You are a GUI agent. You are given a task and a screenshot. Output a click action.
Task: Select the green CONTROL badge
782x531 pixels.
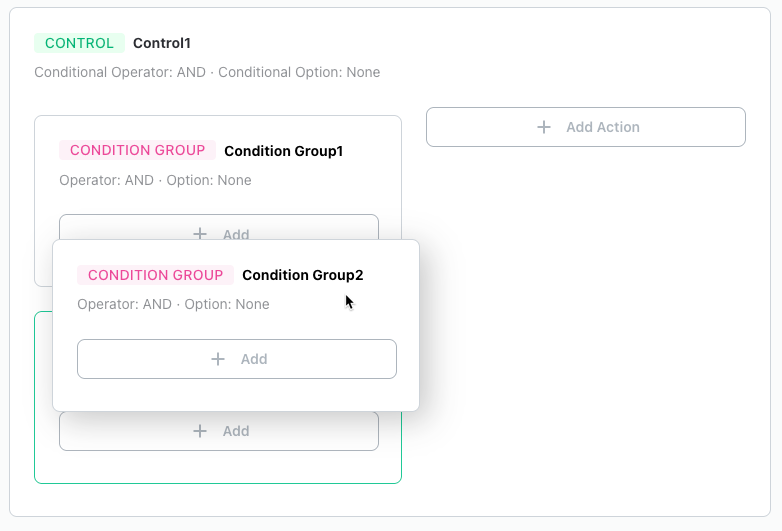pos(79,43)
